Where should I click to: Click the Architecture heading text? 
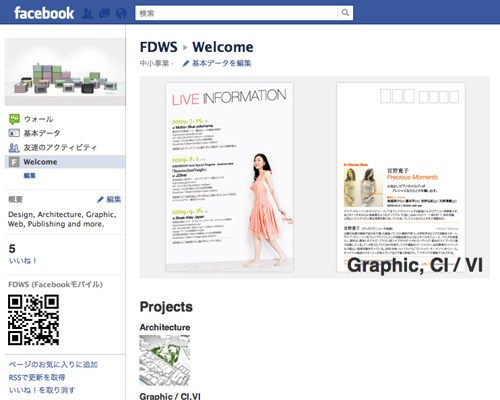(165, 327)
